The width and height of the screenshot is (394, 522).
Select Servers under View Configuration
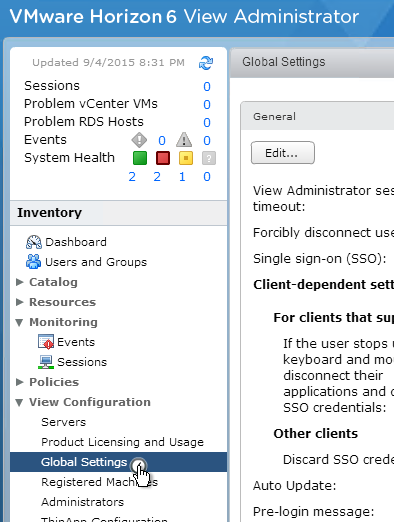click(x=63, y=422)
